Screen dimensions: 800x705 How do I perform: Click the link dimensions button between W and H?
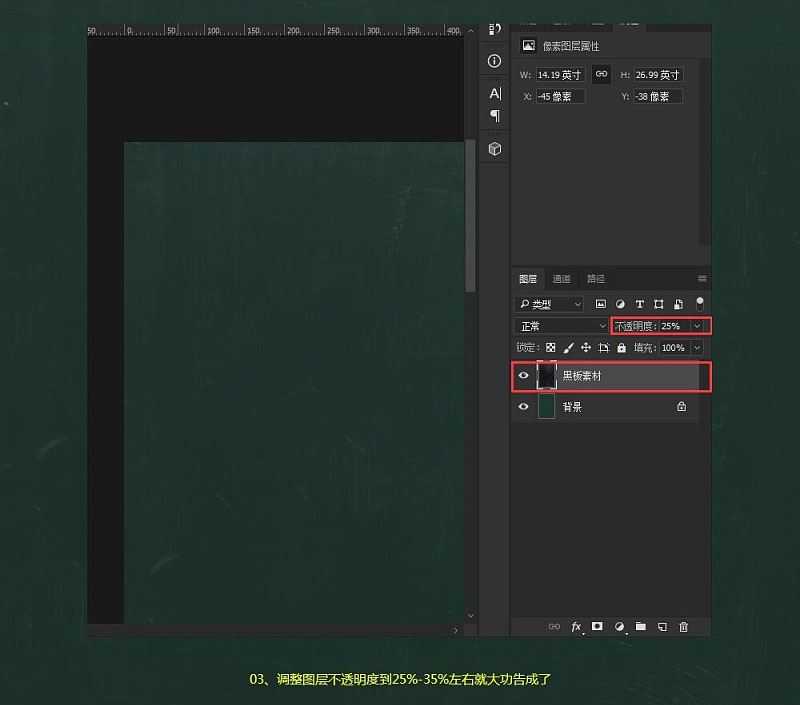coord(601,74)
